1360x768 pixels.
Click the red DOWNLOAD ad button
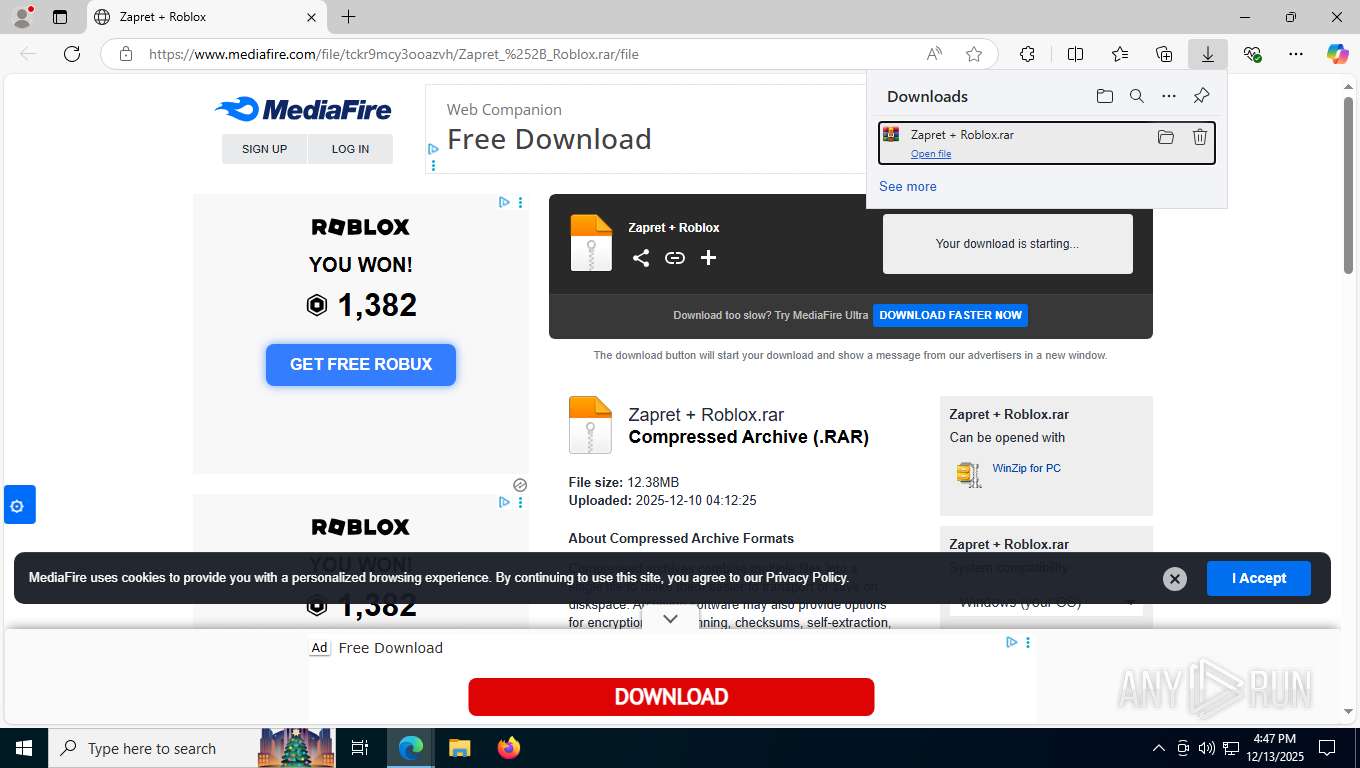pos(671,697)
